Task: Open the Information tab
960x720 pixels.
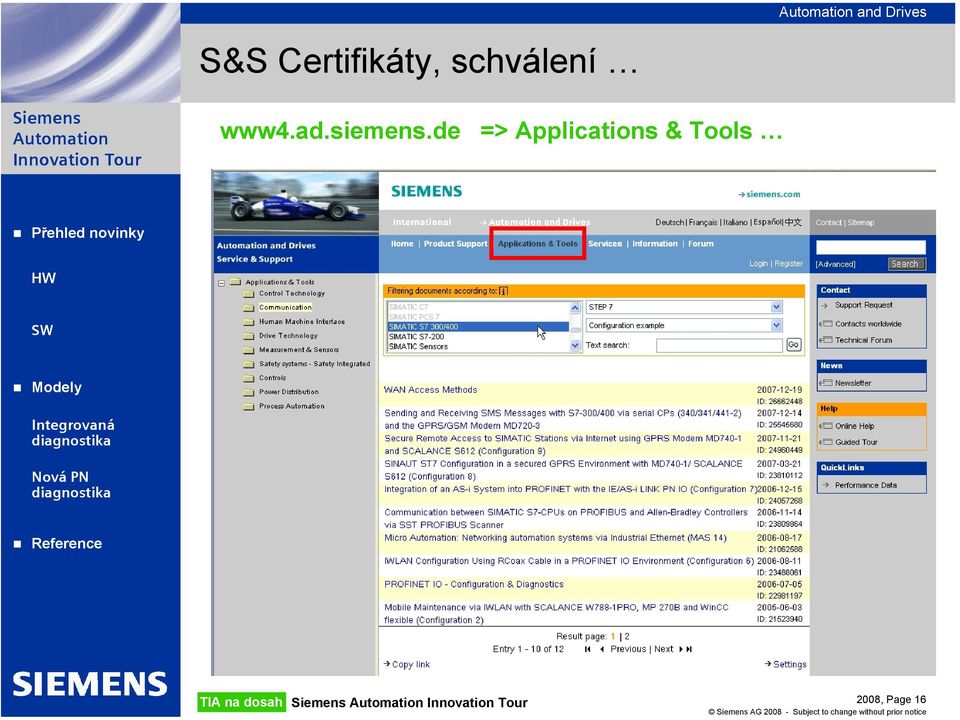Action: tap(654, 244)
